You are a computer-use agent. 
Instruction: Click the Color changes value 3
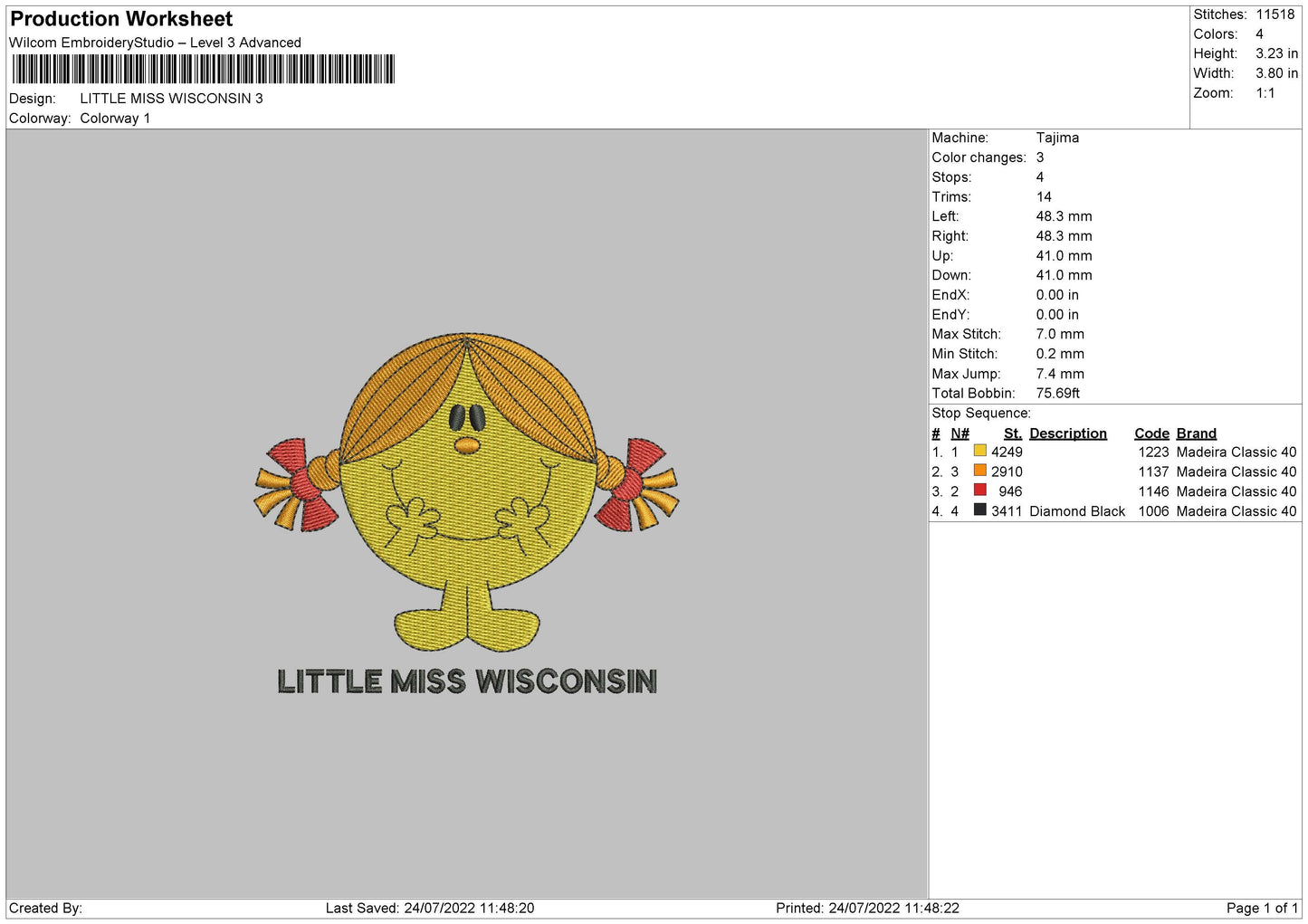tap(1040, 157)
